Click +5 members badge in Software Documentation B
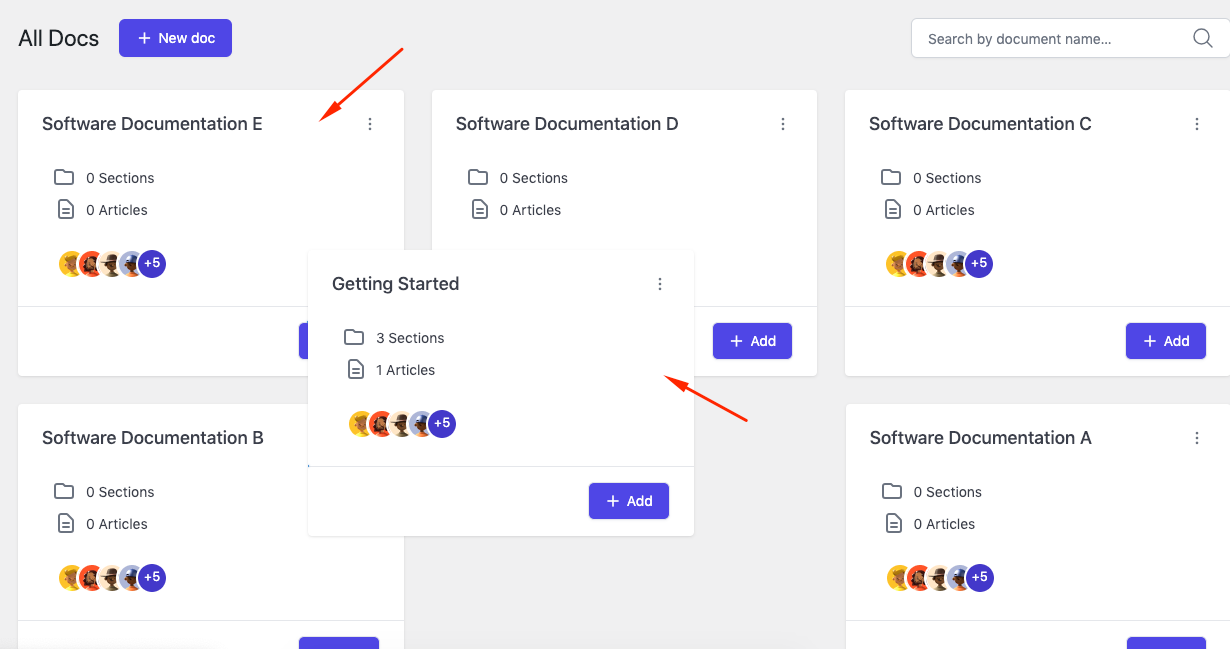The image size is (1230, 649). pos(152,578)
